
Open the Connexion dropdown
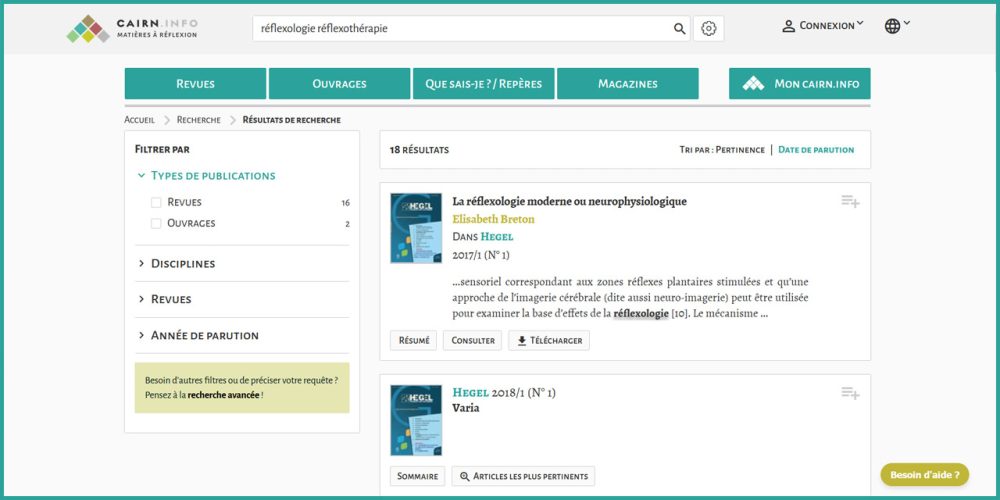tap(823, 26)
